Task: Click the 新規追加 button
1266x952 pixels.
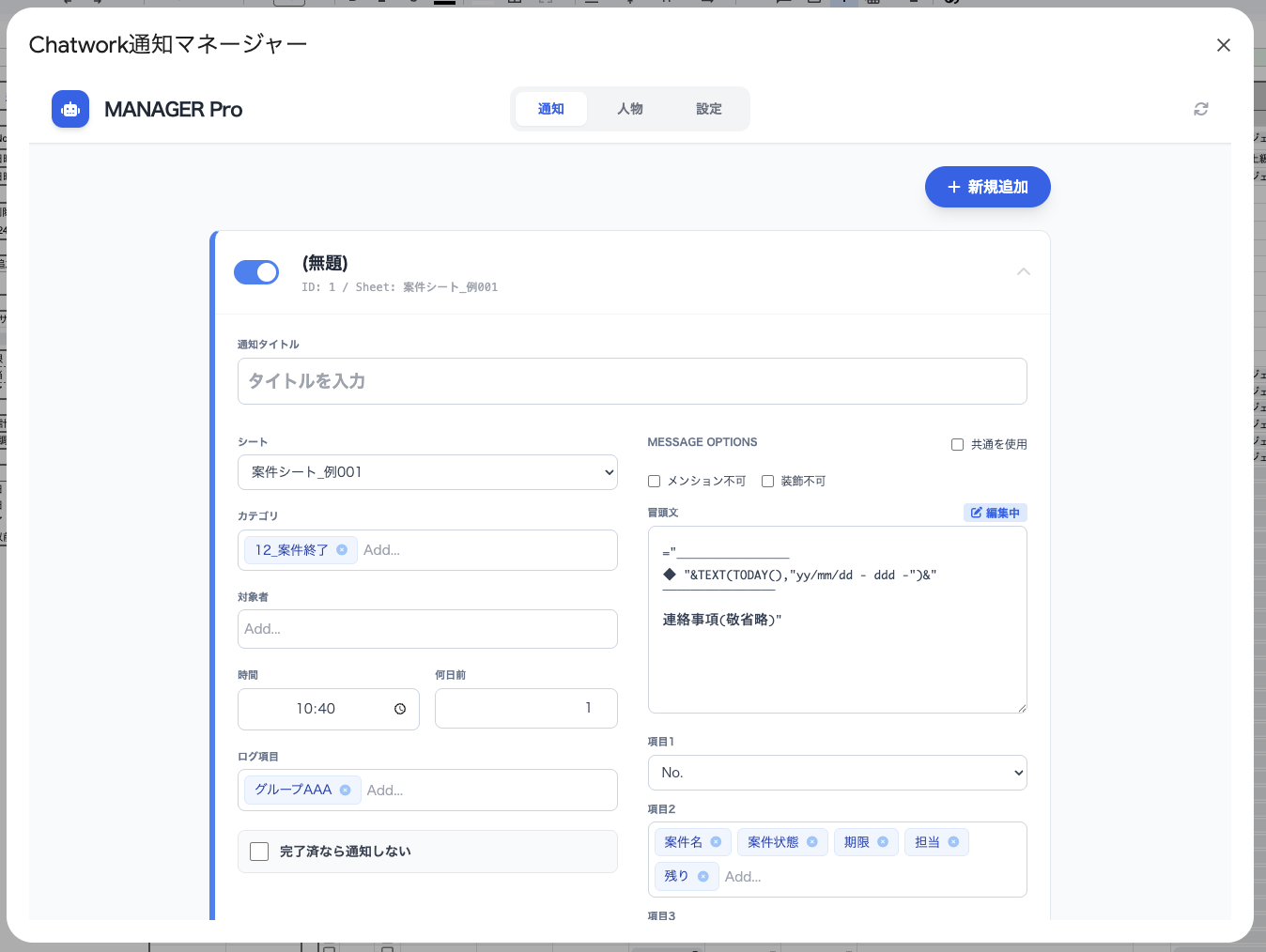Action: click(x=987, y=187)
